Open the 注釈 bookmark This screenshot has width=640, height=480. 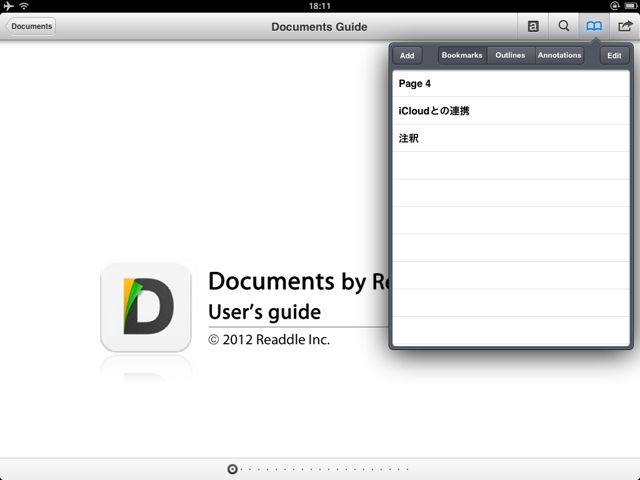[511, 138]
